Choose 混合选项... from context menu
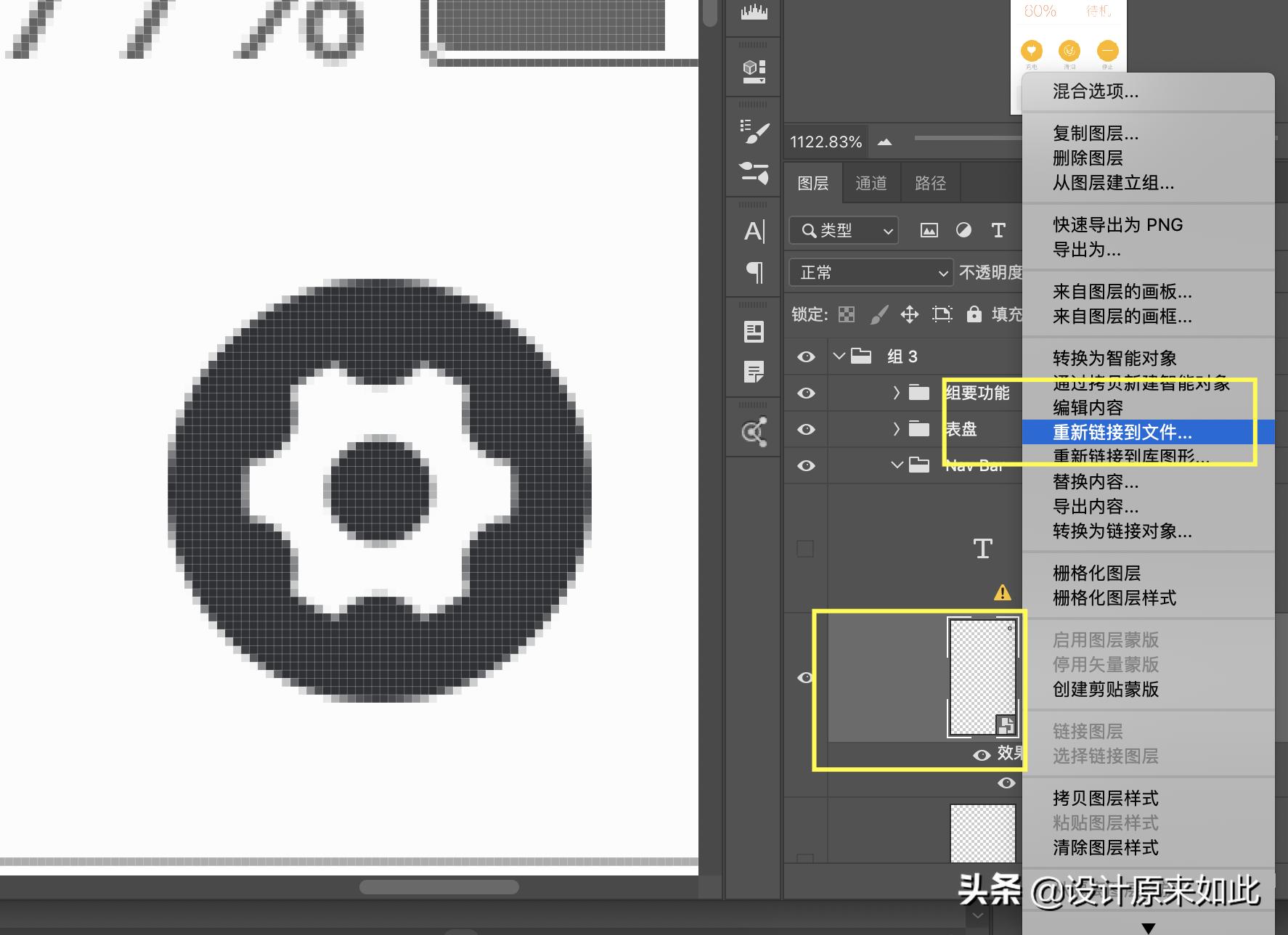 point(1149,91)
